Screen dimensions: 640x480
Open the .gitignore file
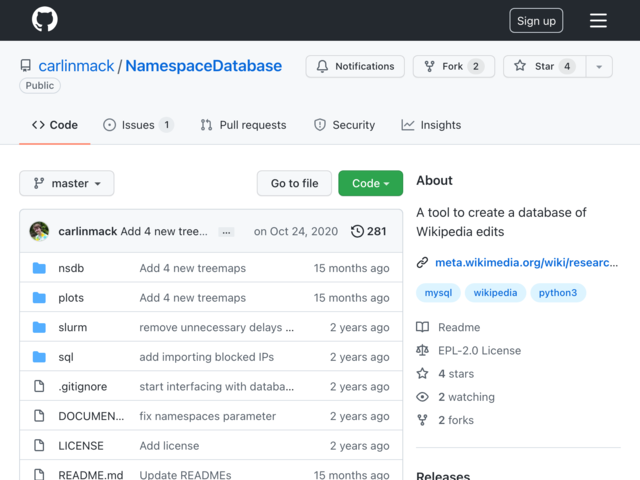[83, 387]
